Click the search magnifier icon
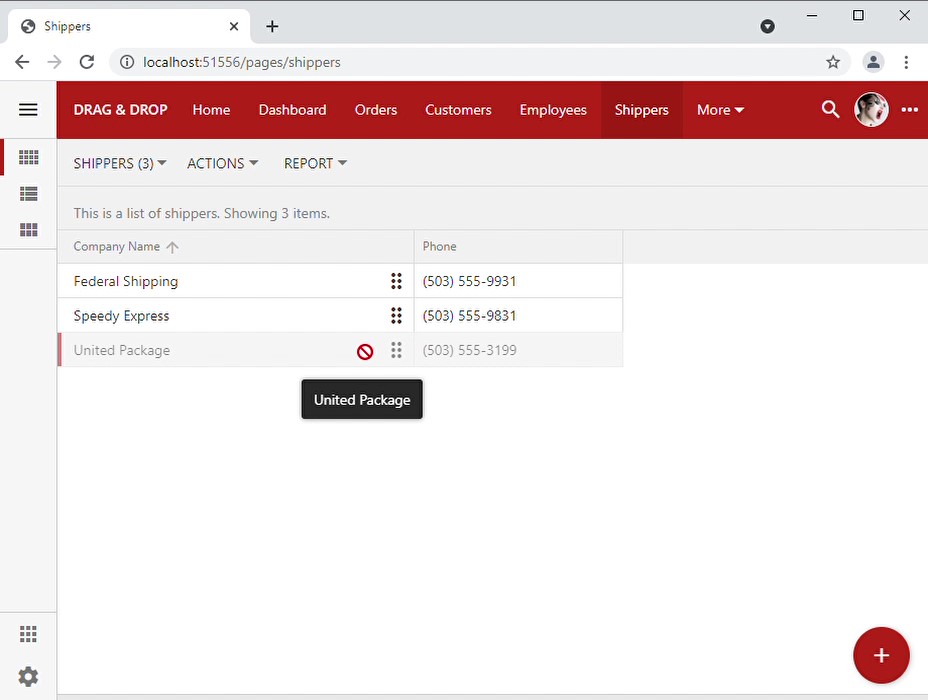 [830, 110]
